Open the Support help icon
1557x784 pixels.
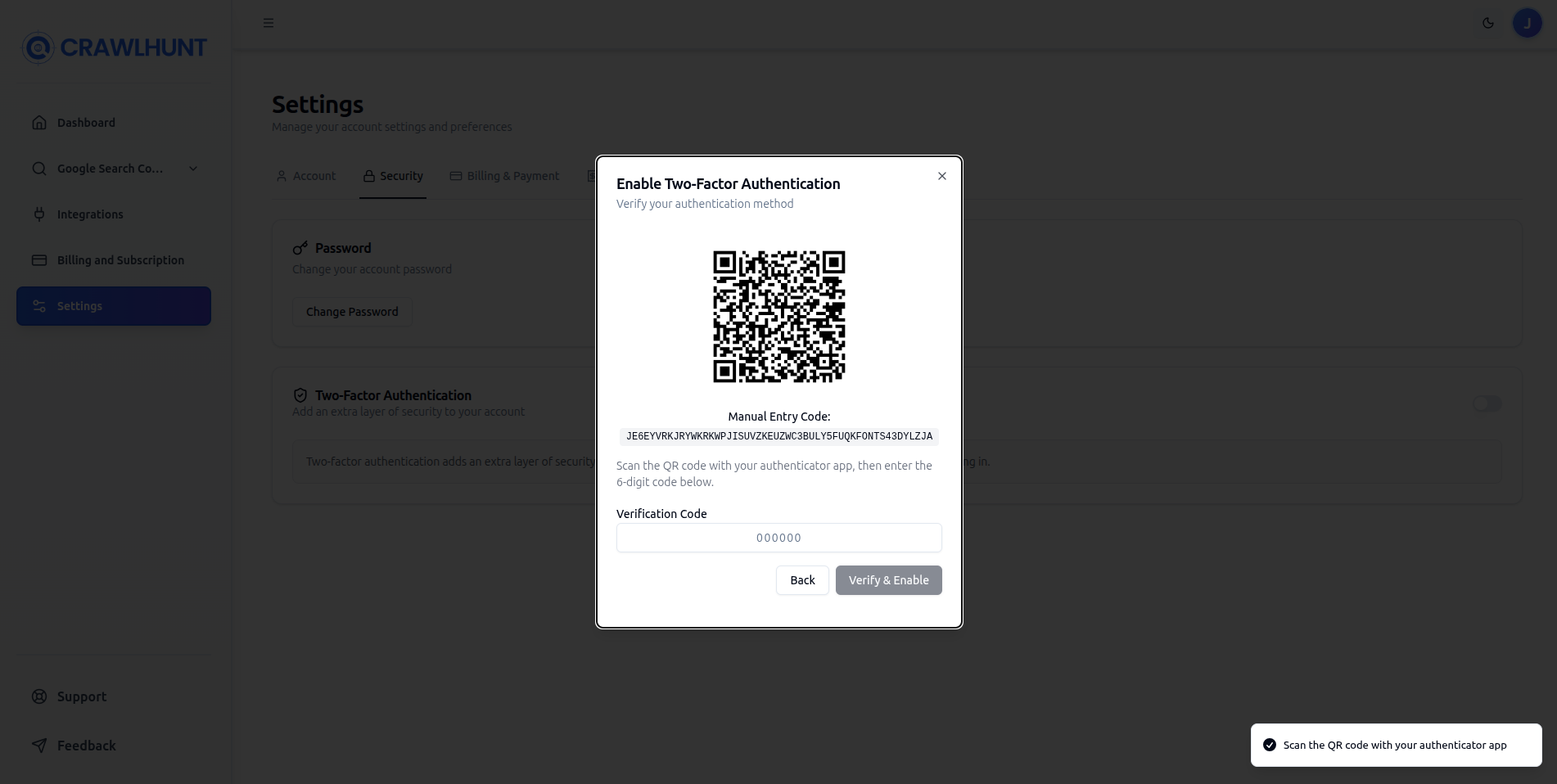click(38, 696)
